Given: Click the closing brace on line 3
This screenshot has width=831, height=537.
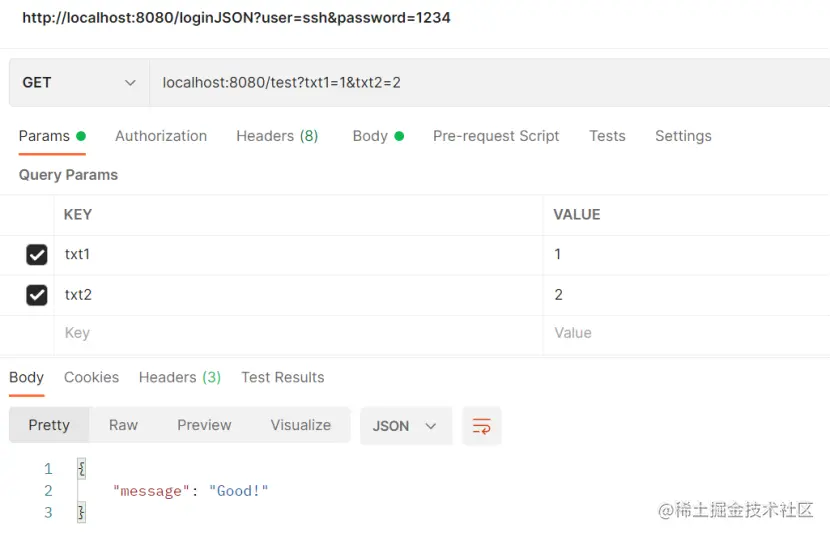Looking at the screenshot, I should click(81, 513).
